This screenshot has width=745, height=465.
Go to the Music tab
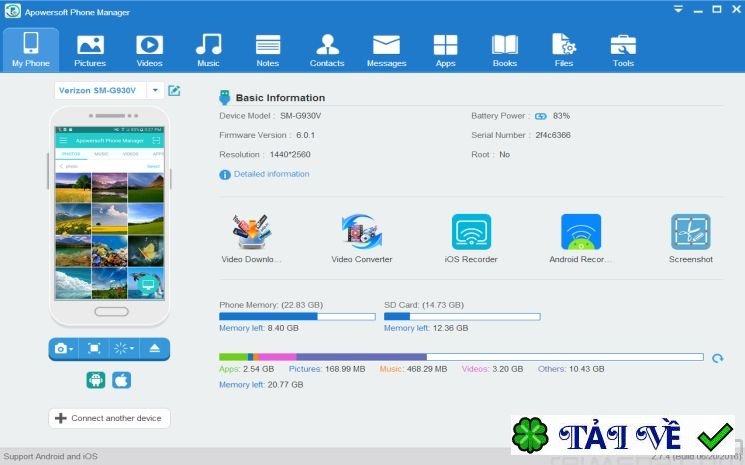209,50
